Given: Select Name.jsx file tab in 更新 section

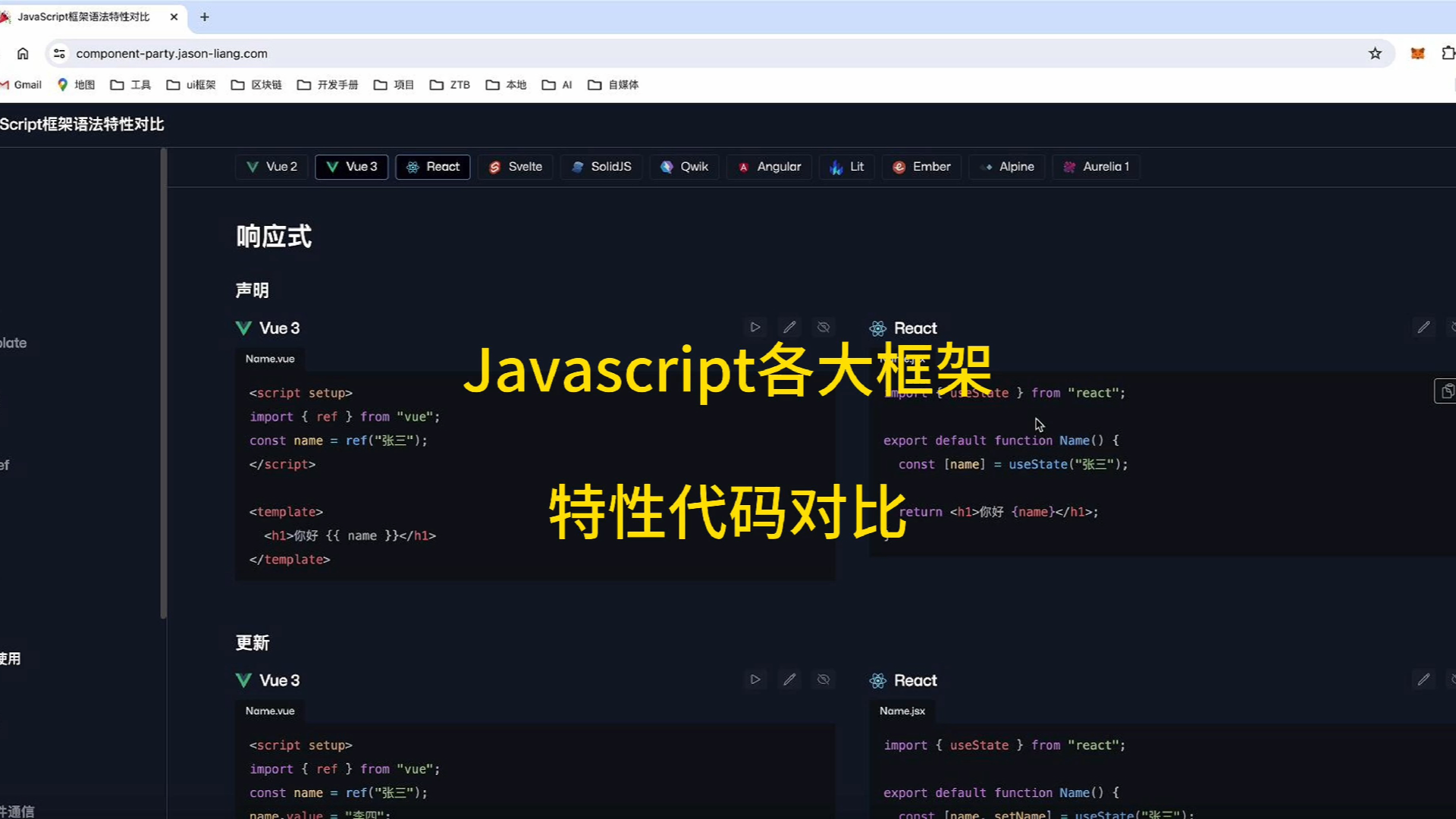Looking at the screenshot, I should [902, 711].
